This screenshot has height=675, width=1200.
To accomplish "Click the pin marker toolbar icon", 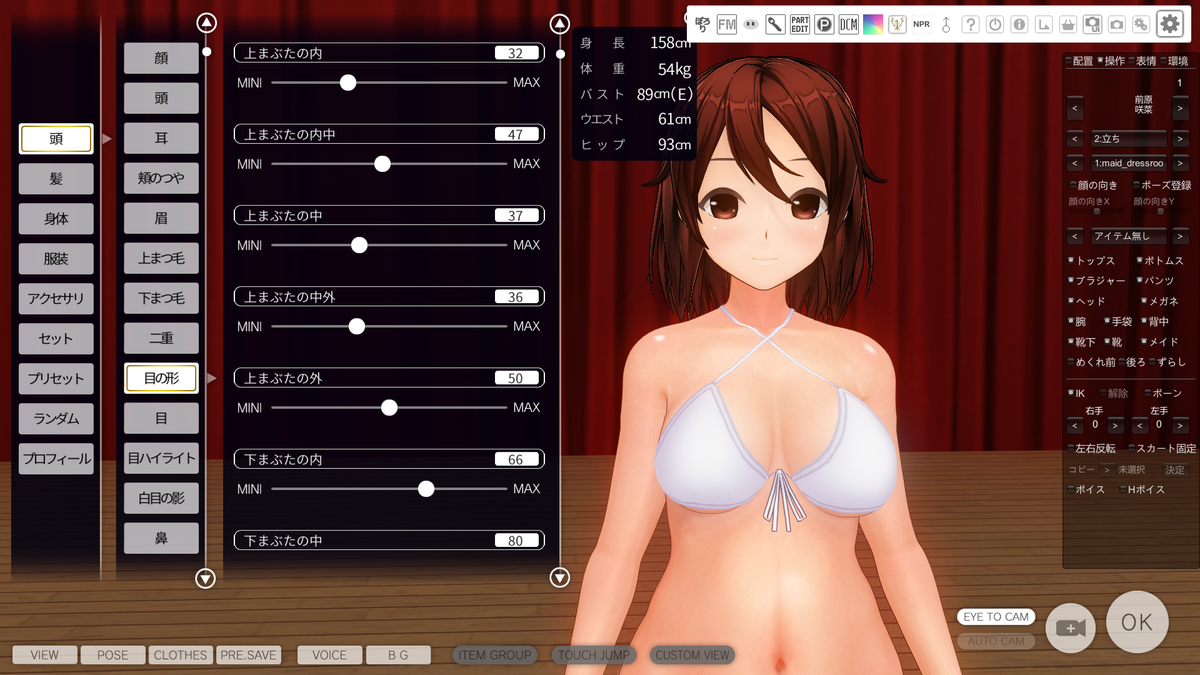I will pos(946,24).
